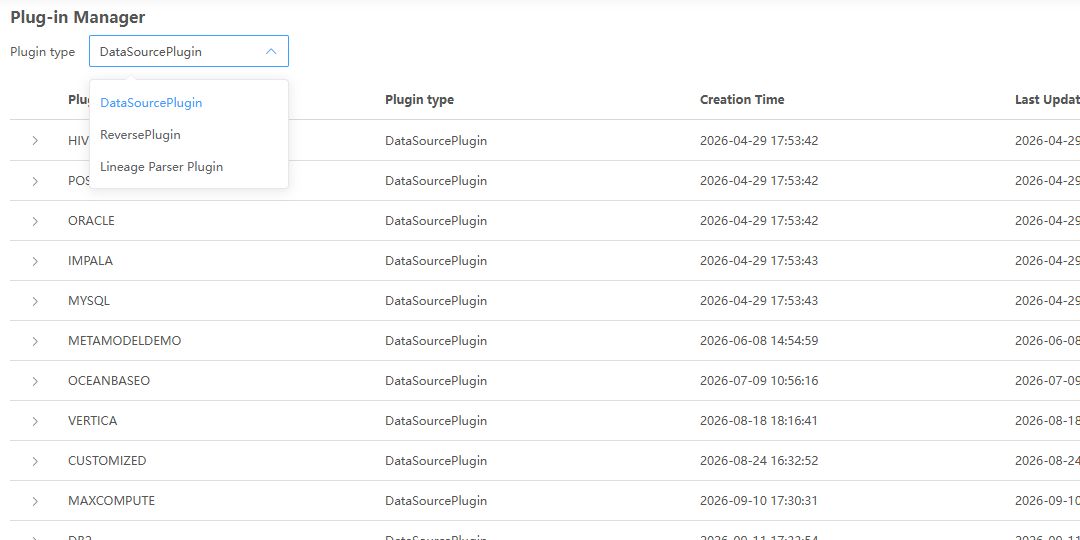Select ReversePlugin option in dropdown list
This screenshot has height=540, width=1080.
click(189, 134)
